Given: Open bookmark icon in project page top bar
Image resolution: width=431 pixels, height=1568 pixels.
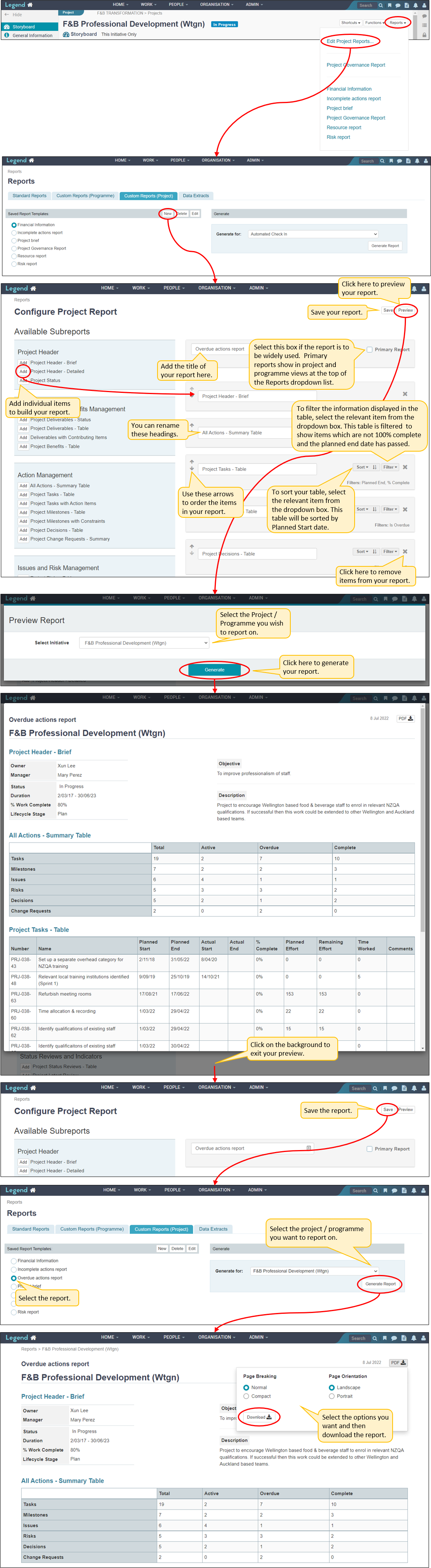Looking at the screenshot, I should (390, 5).
